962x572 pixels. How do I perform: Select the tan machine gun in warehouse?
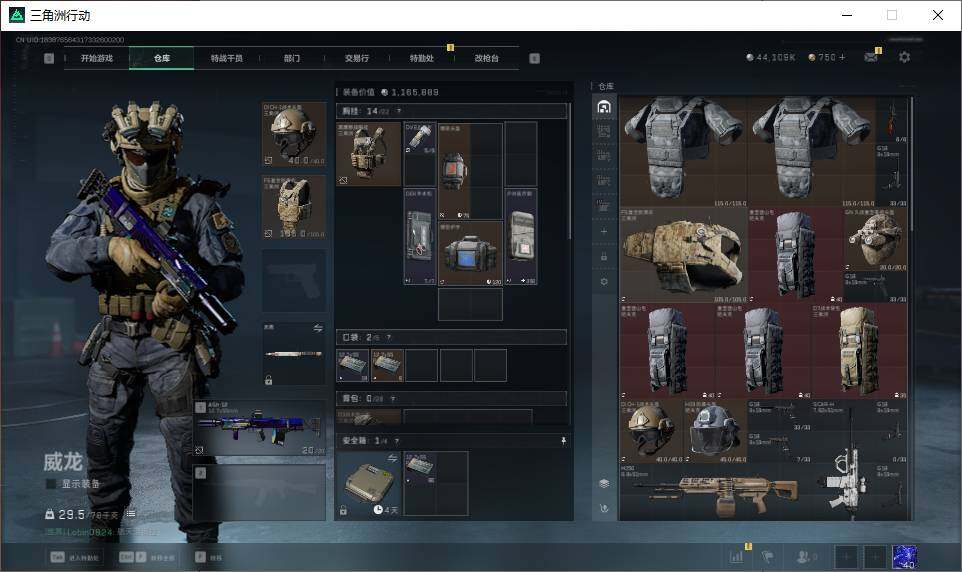click(x=715, y=492)
